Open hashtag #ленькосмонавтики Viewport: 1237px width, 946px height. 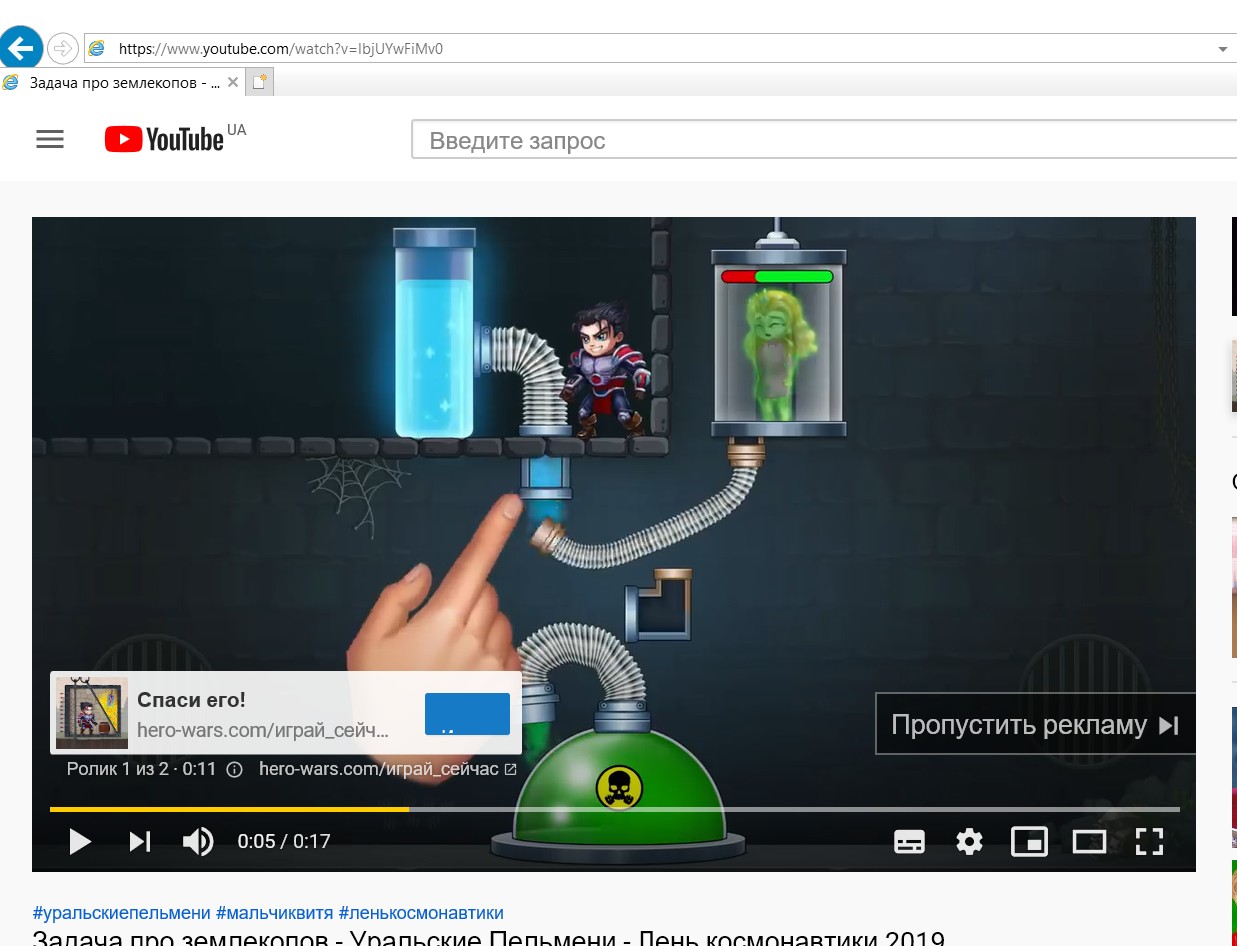pyautogui.click(x=421, y=912)
